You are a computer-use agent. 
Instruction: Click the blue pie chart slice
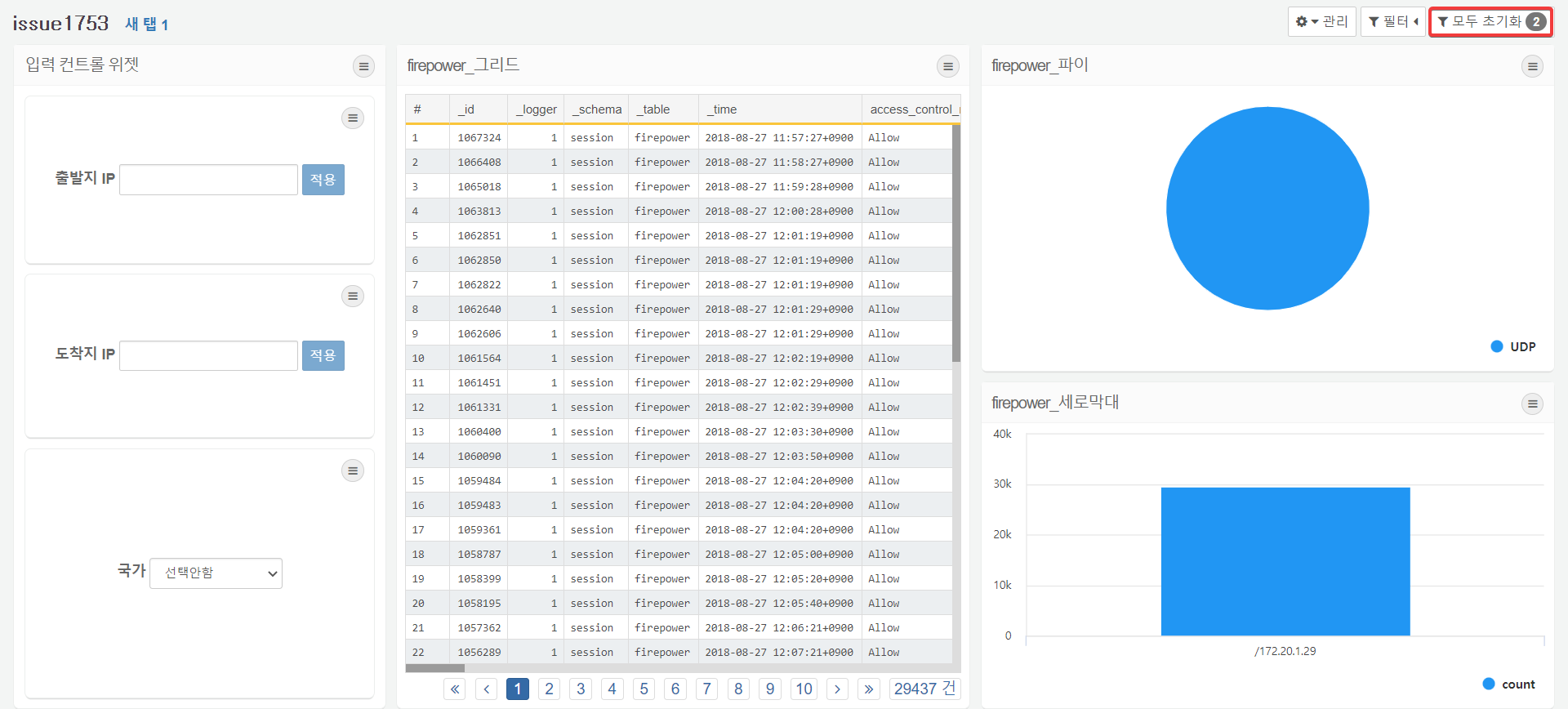(x=1267, y=208)
